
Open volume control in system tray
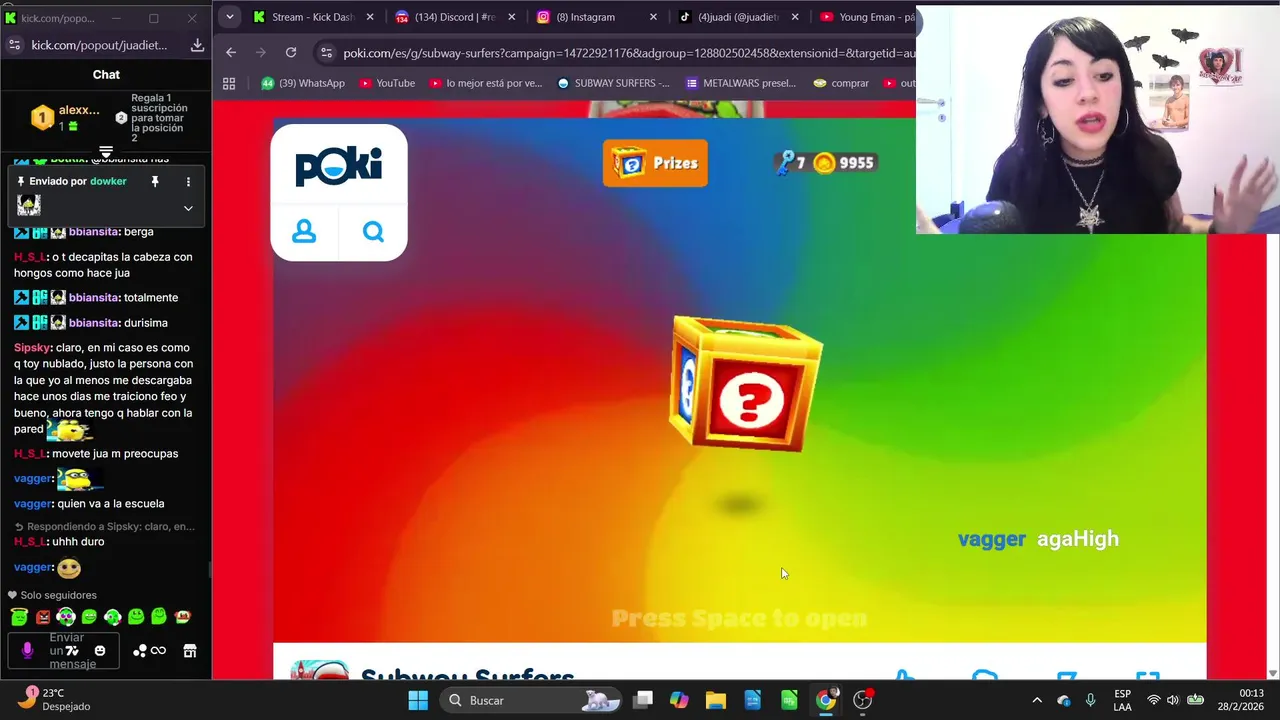click(1173, 700)
